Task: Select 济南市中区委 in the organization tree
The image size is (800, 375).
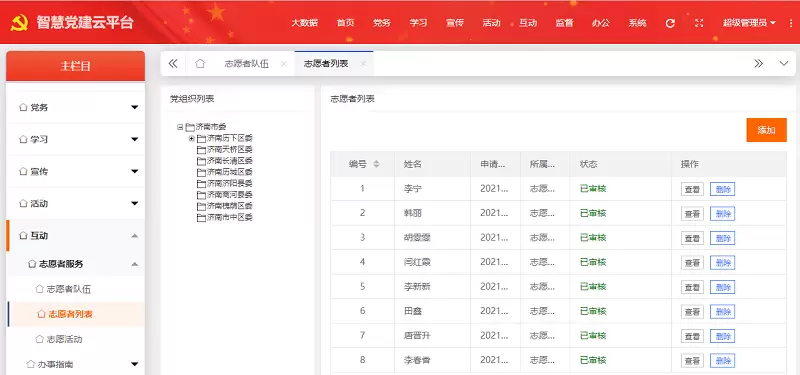Action: [230, 217]
